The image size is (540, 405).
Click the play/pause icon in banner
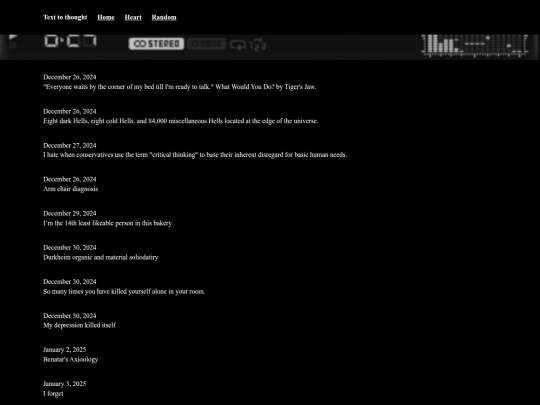[x=13, y=42]
